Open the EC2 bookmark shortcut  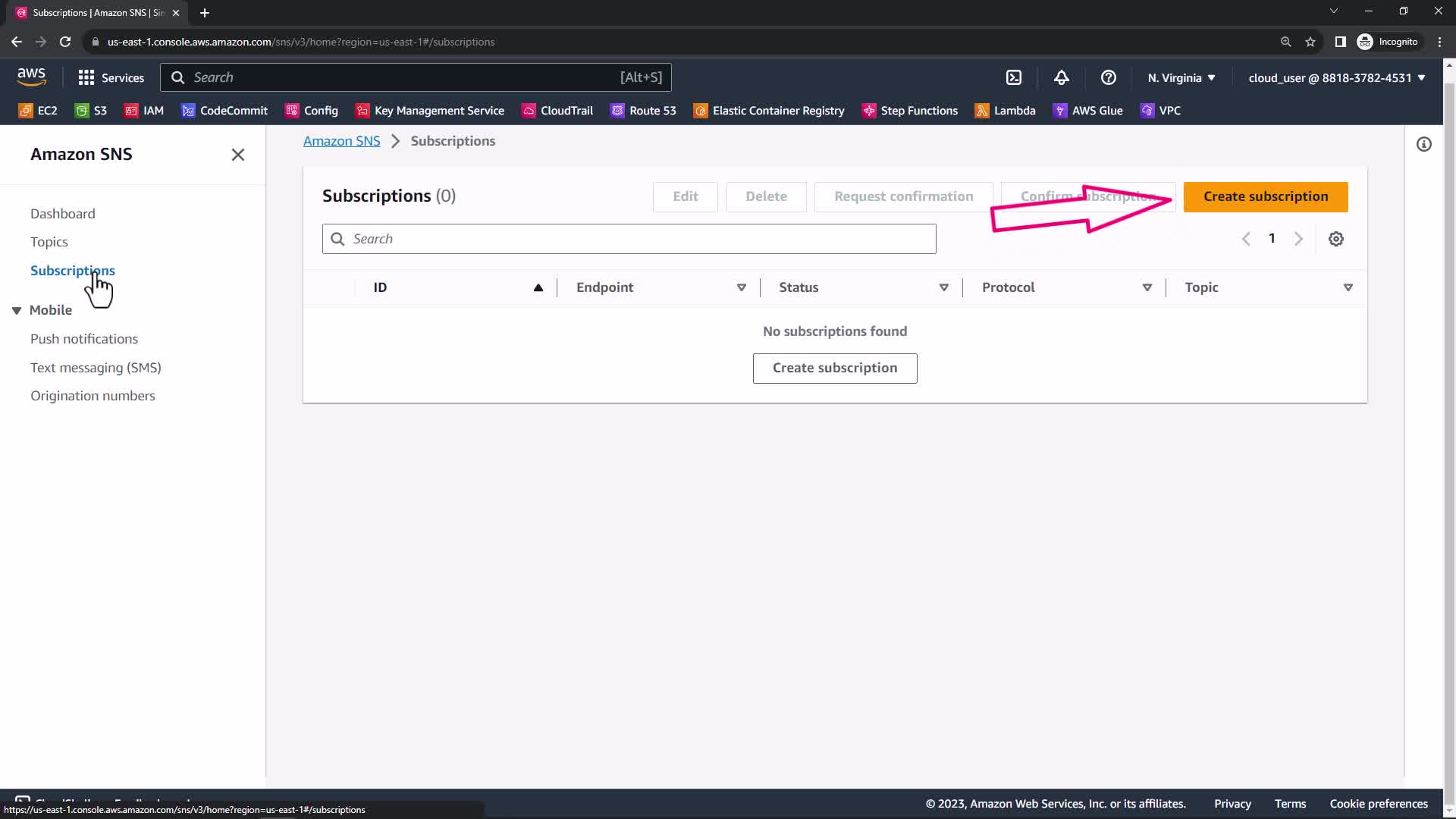(x=38, y=111)
